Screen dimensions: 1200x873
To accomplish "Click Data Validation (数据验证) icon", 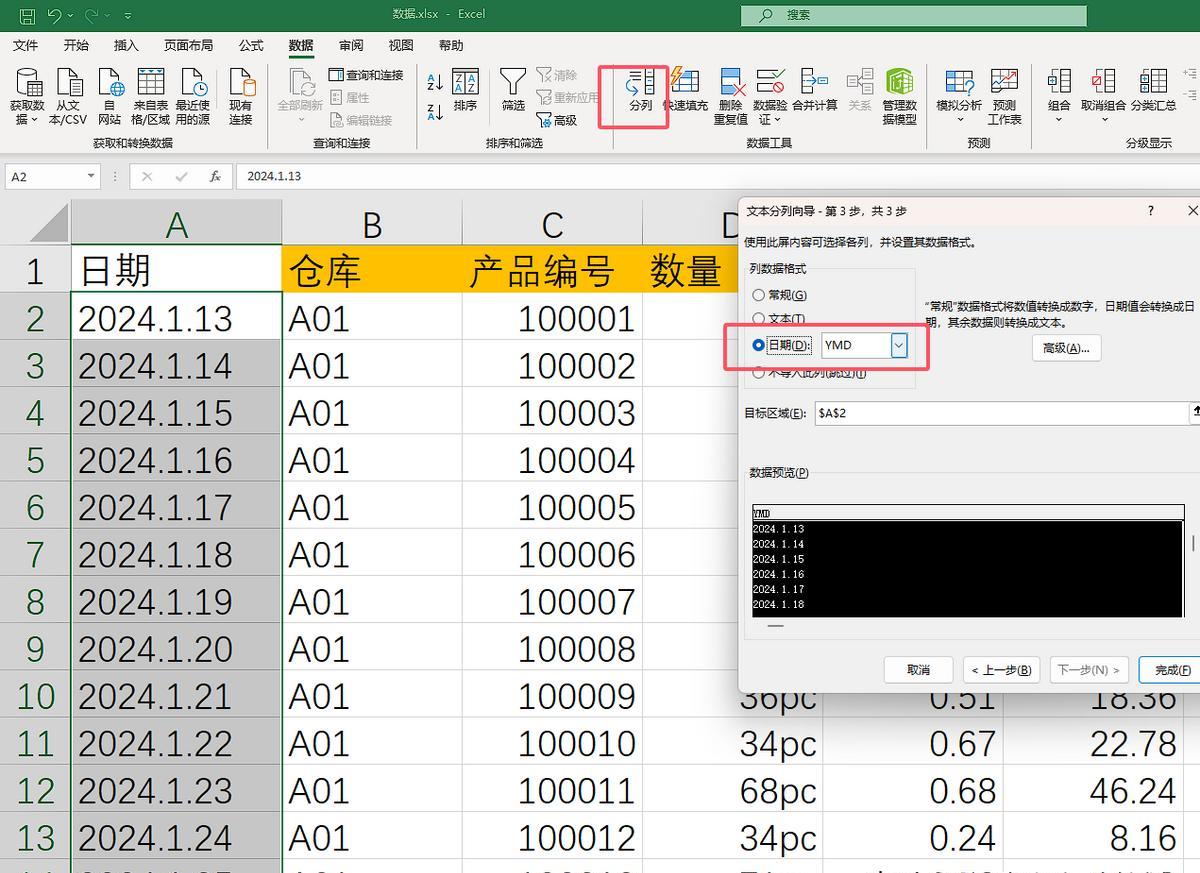I will [x=770, y=97].
